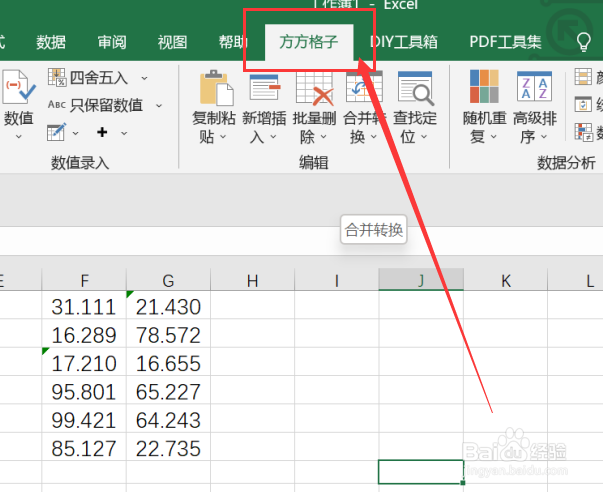Select the cell containing 95.801
Screen dimensions: 603x492
[84, 391]
